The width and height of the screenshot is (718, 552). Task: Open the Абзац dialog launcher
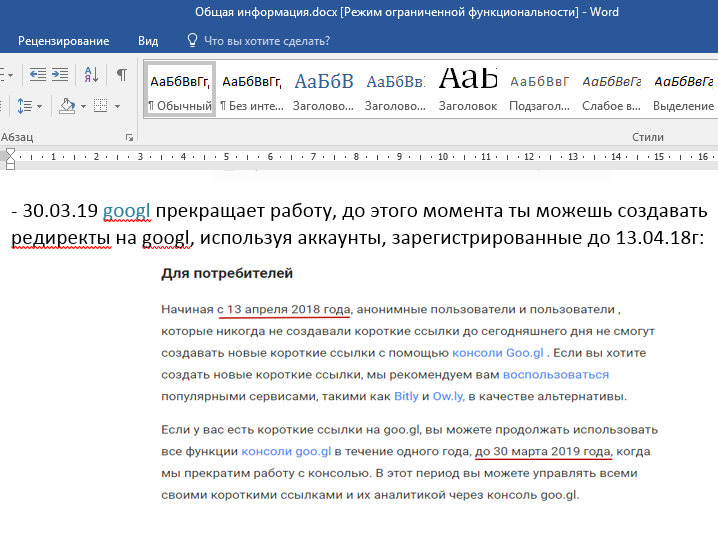tap(130, 137)
